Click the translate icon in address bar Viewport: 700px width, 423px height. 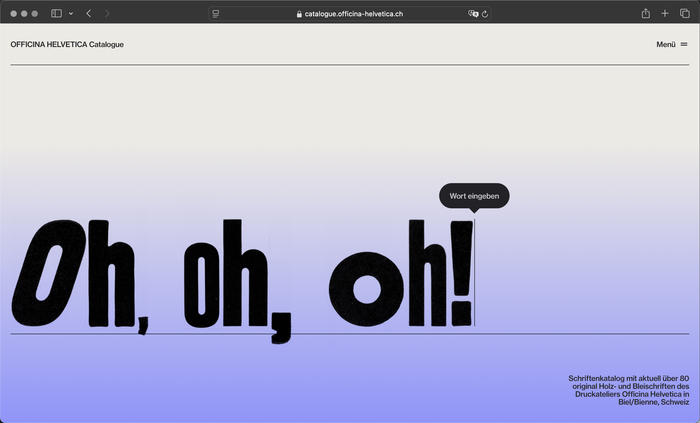pyautogui.click(x=473, y=14)
